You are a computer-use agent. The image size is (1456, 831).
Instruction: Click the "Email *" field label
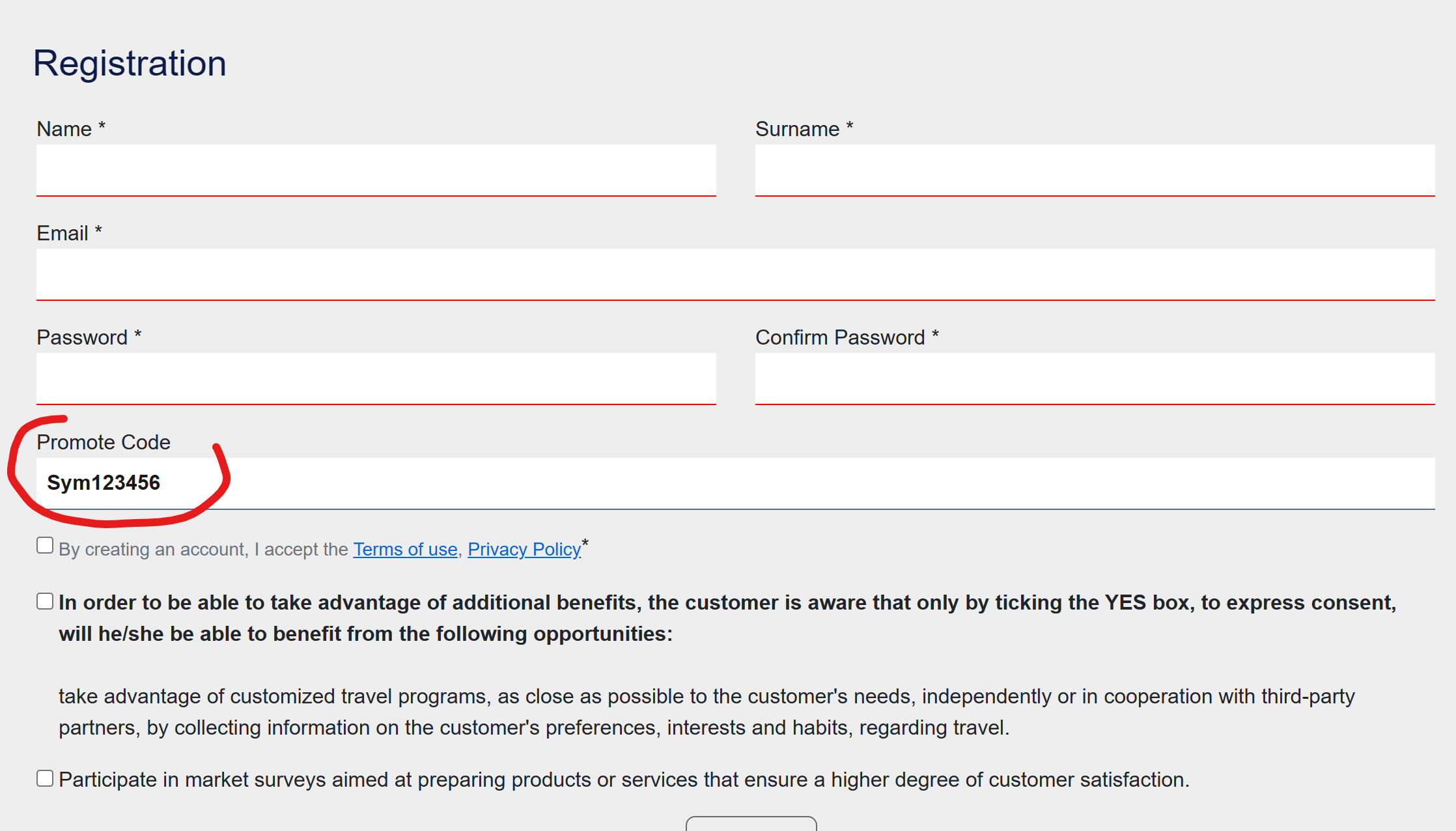pos(69,233)
